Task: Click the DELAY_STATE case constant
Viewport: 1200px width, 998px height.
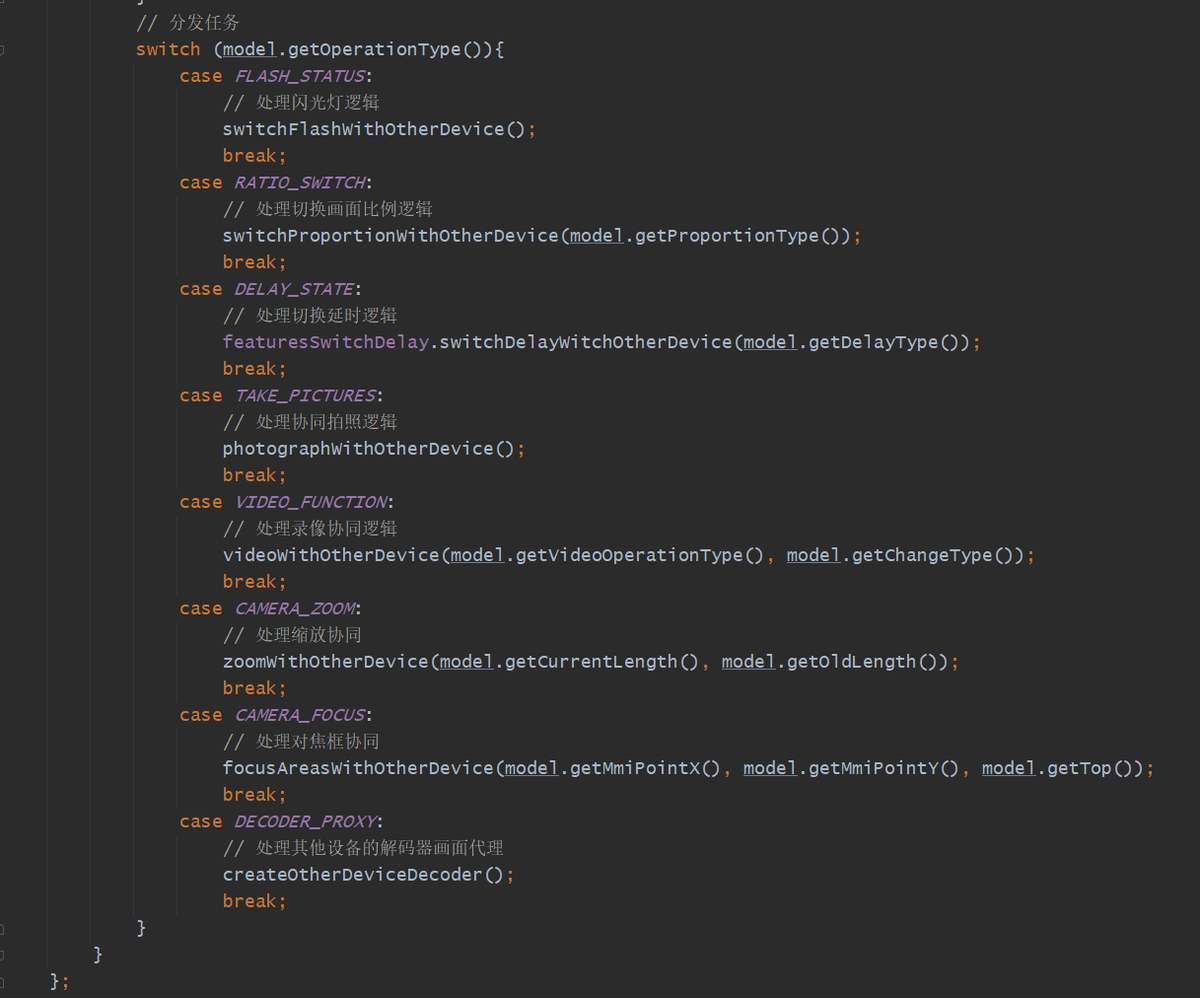Action: [x=294, y=289]
